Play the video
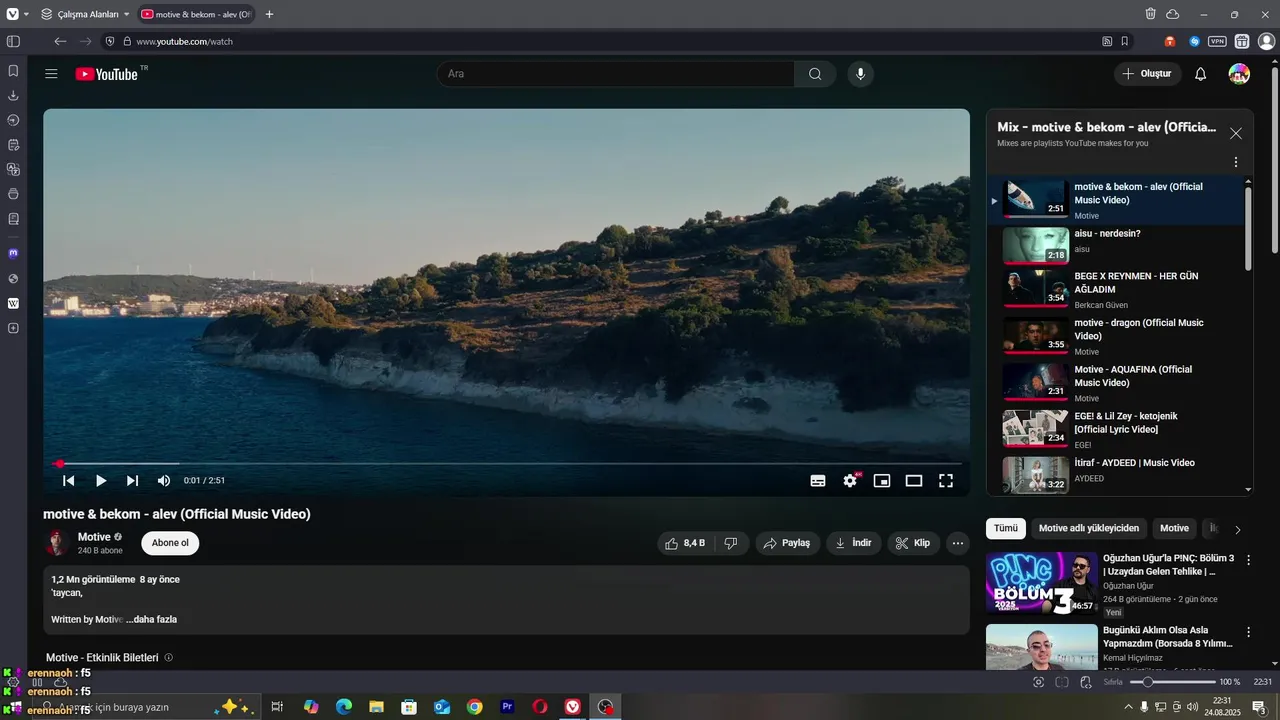Screen dimensions: 1280x720 coord(101,481)
